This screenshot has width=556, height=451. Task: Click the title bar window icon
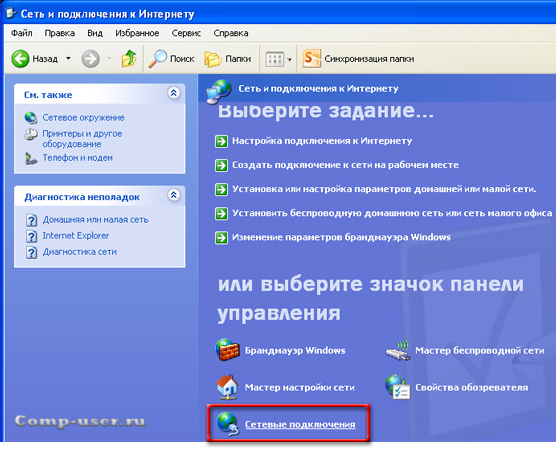11,13
